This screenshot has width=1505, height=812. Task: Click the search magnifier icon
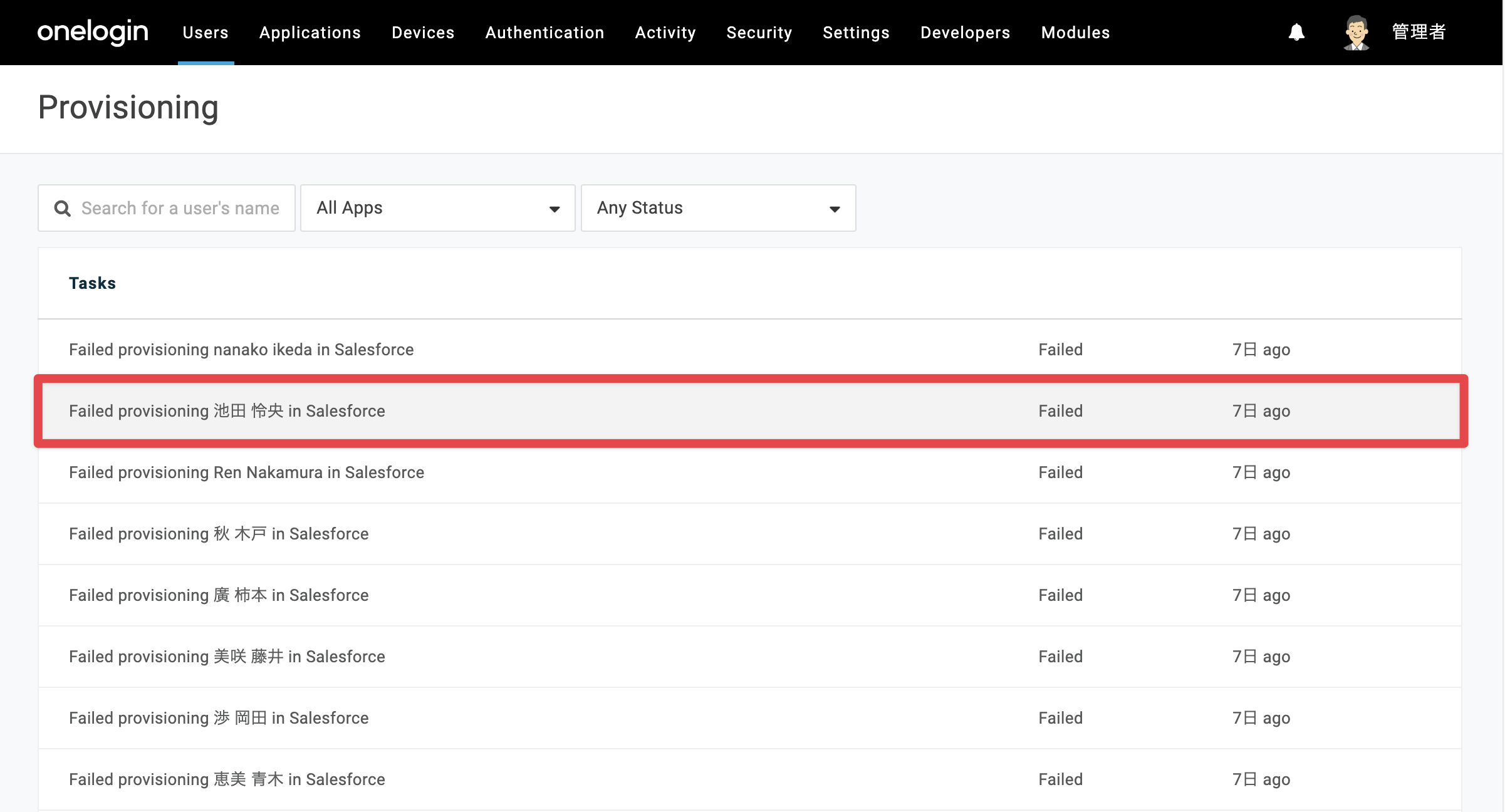pyautogui.click(x=62, y=208)
